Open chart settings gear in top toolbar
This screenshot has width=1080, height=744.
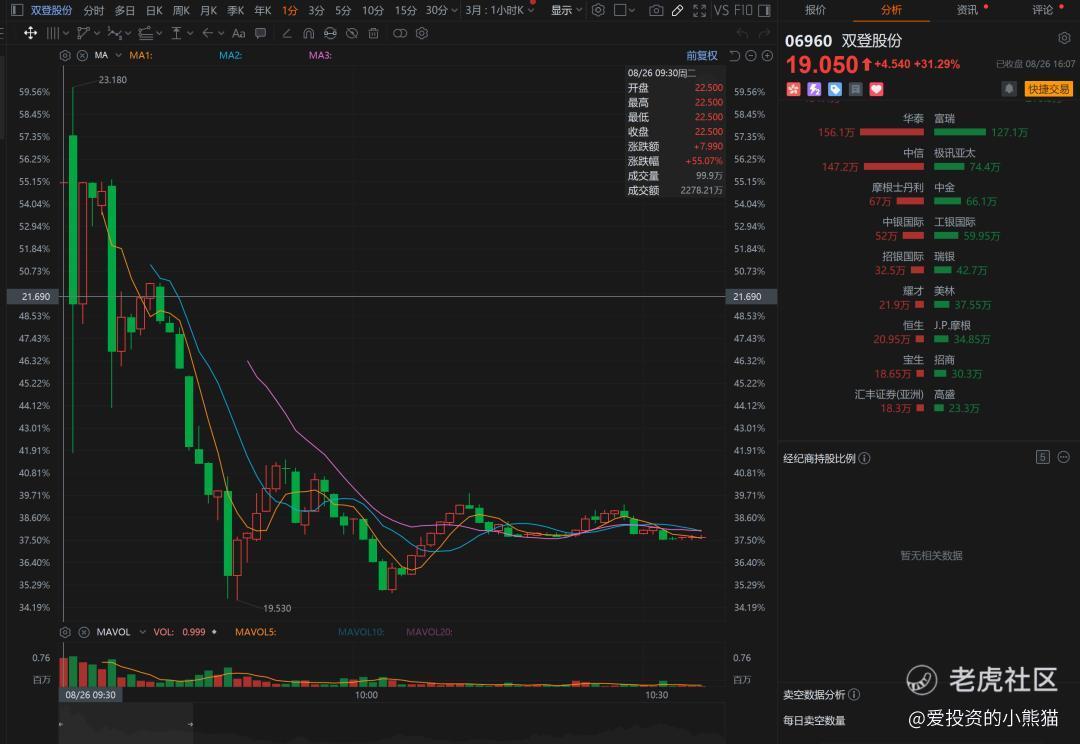point(599,10)
